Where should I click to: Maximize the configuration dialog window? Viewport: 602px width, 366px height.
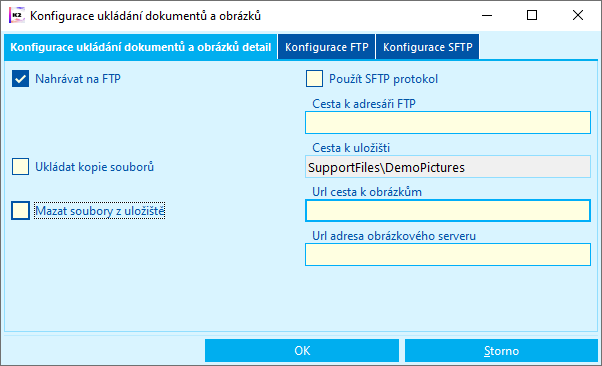(532, 15)
